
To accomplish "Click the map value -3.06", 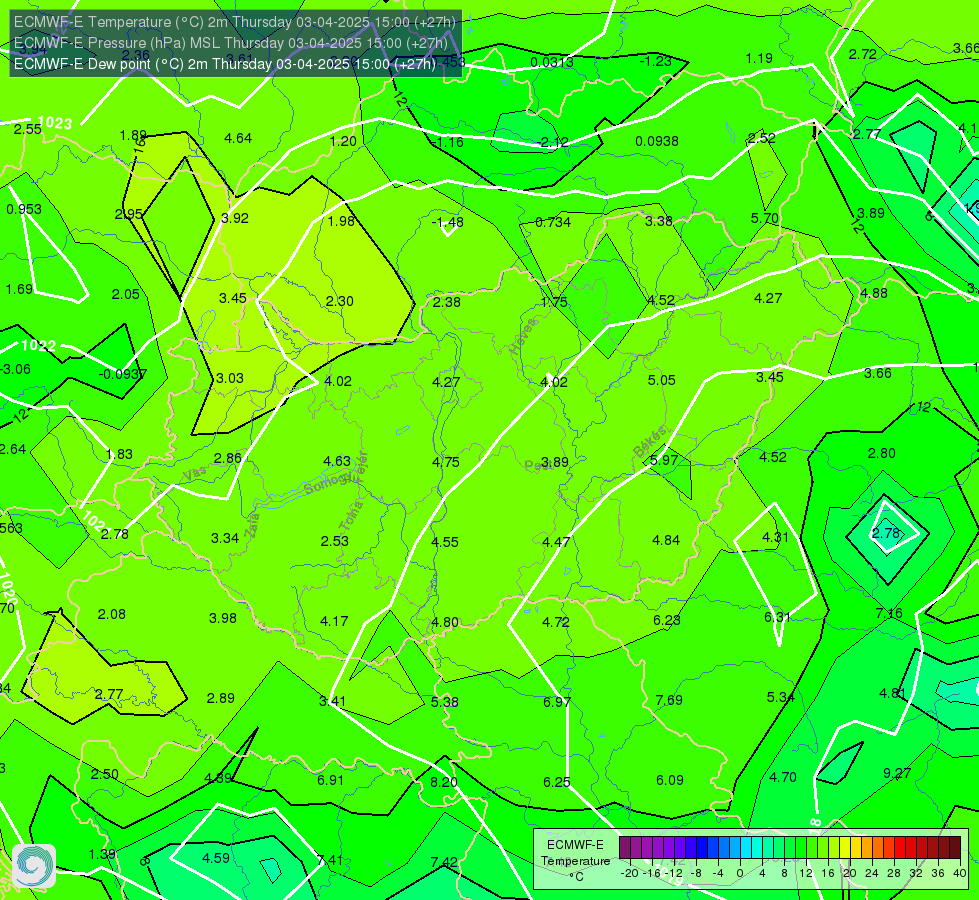I will 16,369.
